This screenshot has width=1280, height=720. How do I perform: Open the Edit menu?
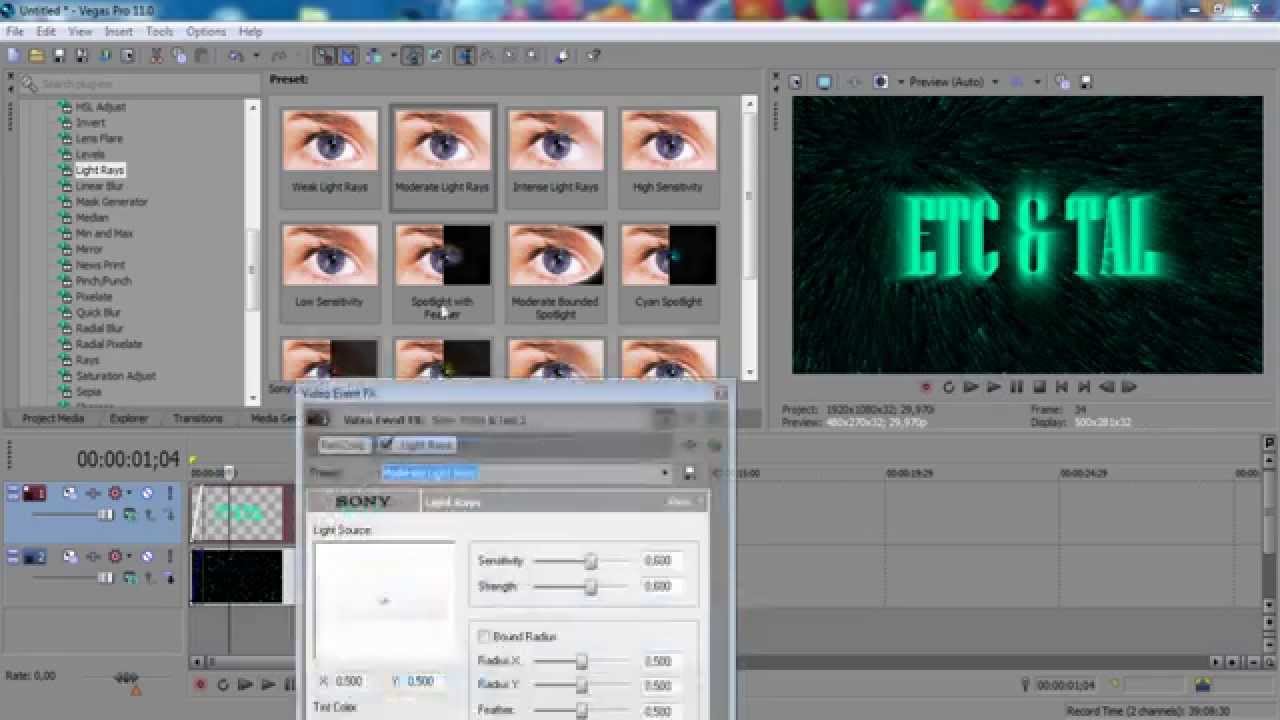(x=46, y=32)
